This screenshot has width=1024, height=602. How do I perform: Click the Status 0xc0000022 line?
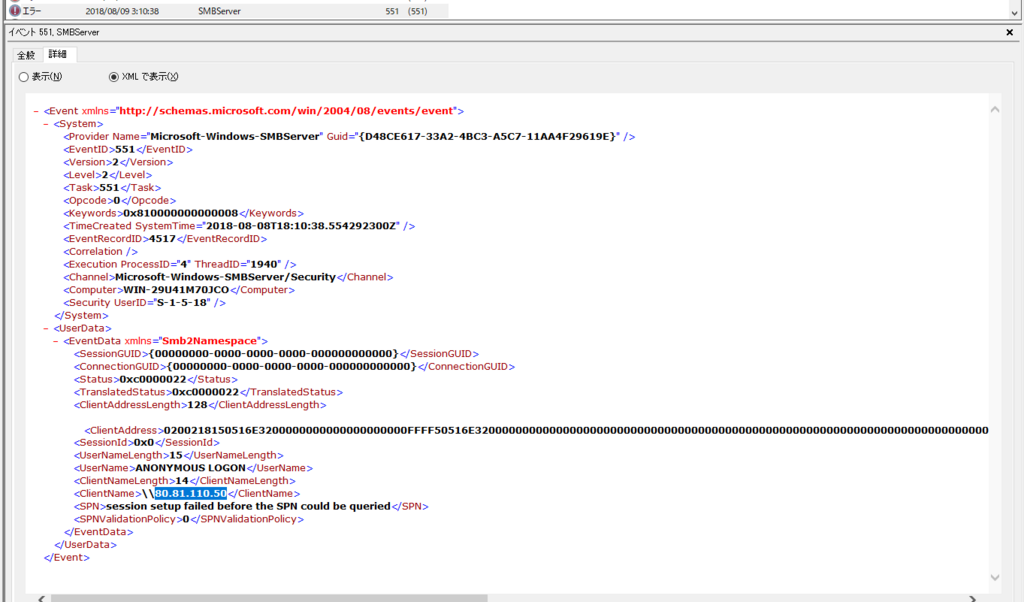click(156, 379)
